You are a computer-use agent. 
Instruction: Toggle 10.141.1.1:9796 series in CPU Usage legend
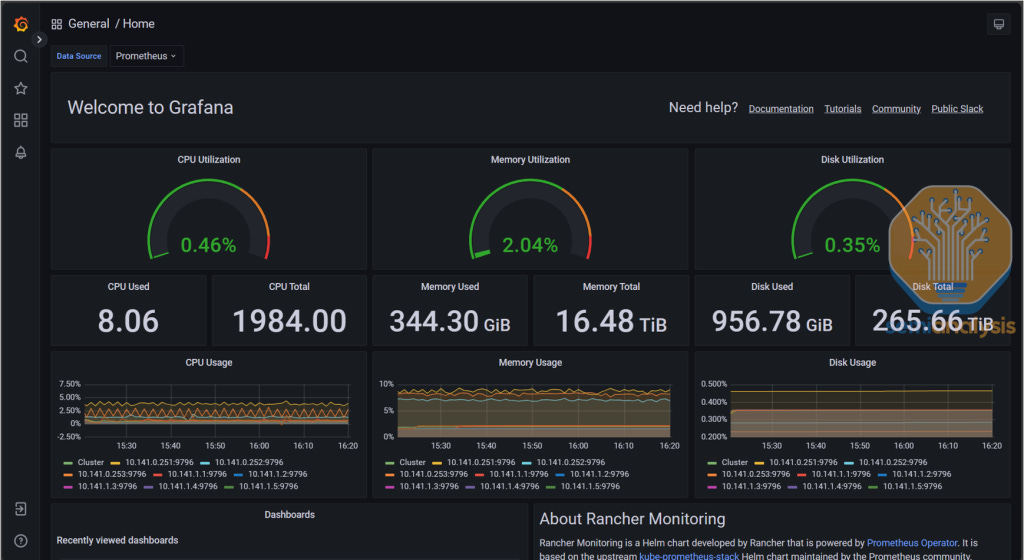(197, 474)
